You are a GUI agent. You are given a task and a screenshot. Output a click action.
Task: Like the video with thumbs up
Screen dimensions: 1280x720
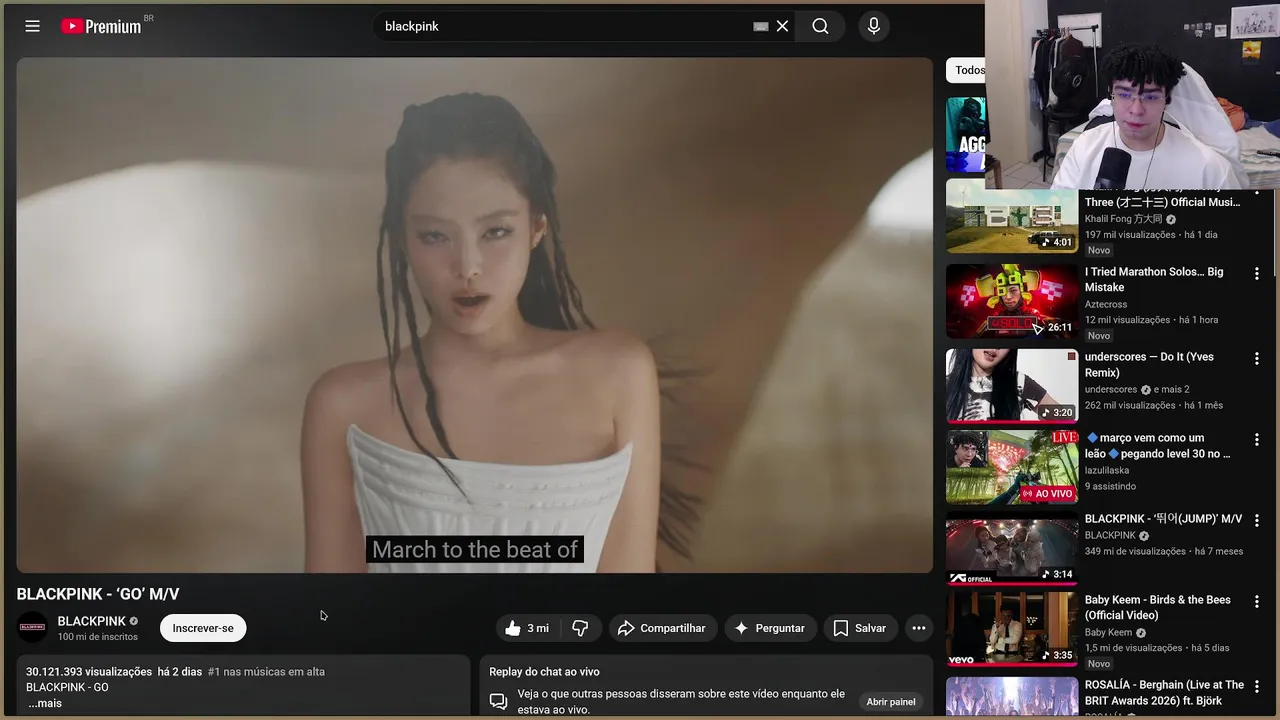coord(527,628)
